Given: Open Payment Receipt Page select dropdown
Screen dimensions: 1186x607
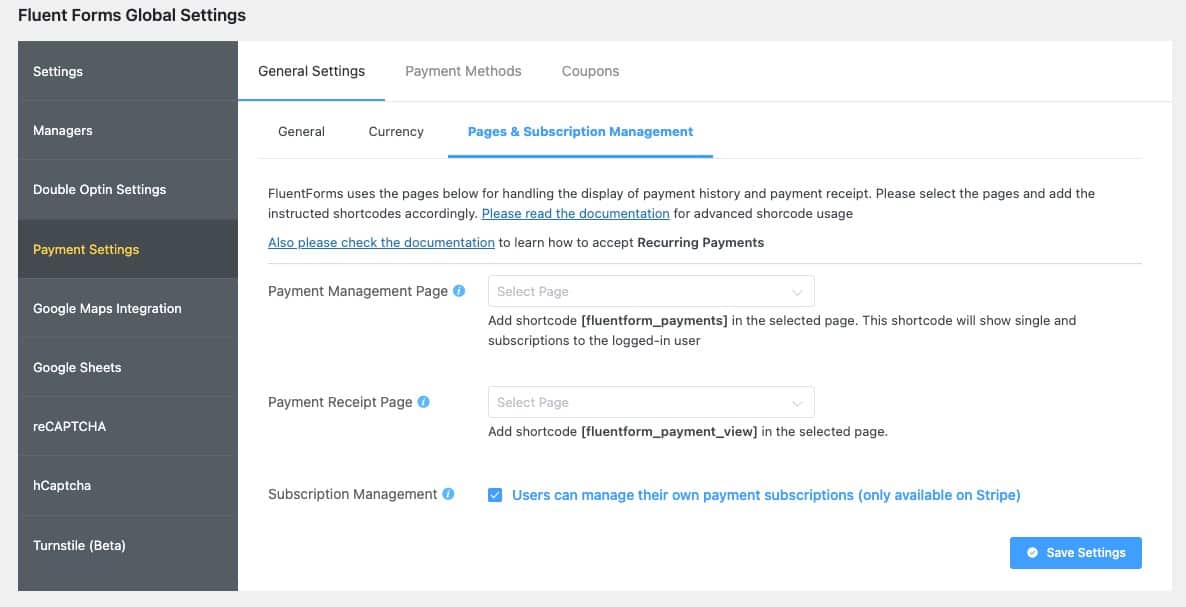Looking at the screenshot, I should click(651, 402).
